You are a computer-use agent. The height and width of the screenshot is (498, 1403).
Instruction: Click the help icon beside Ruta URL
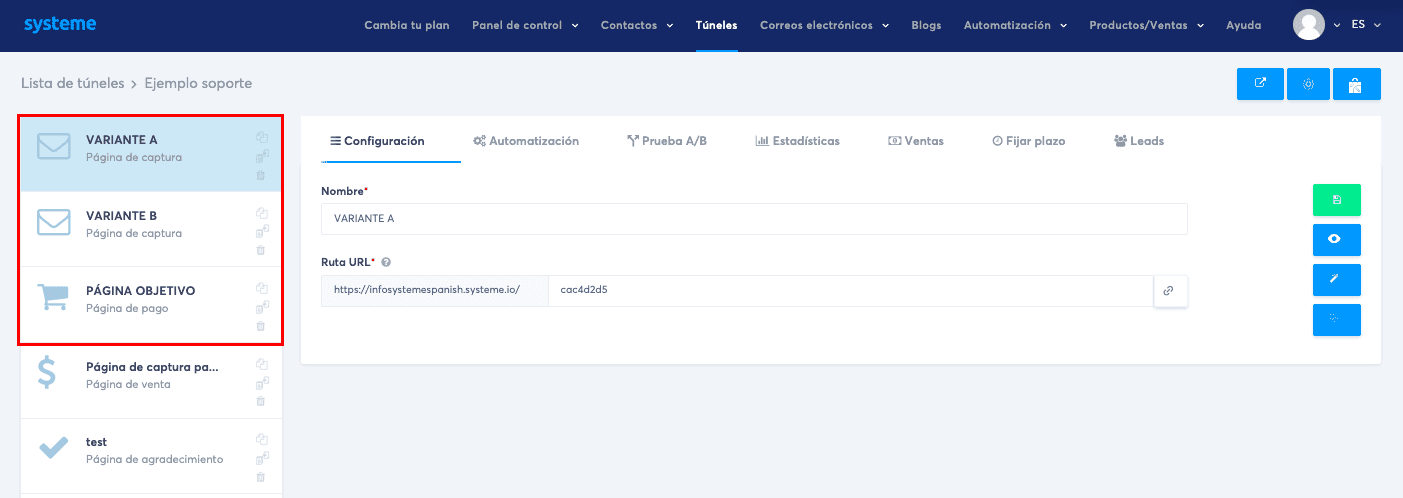point(386,262)
